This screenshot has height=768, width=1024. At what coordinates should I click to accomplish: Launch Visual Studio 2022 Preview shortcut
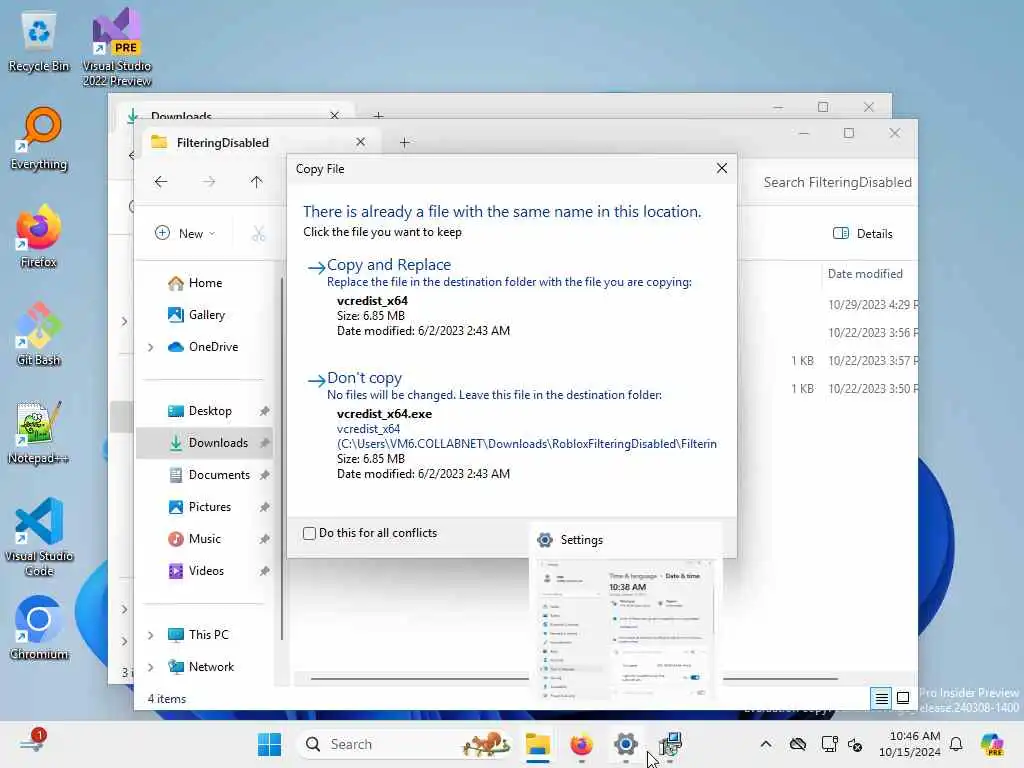(117, 47)
